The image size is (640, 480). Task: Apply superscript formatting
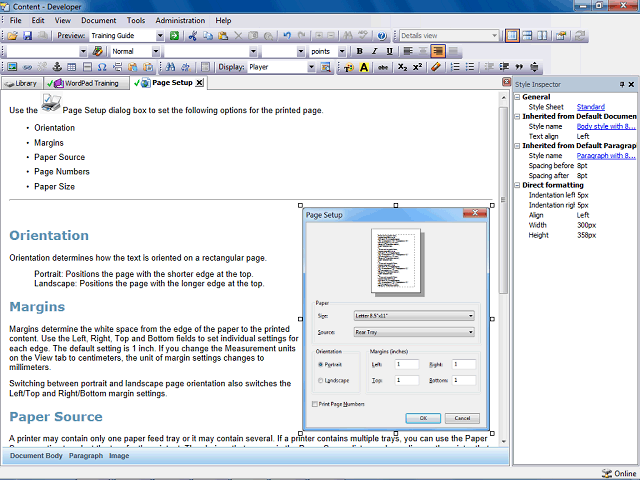(417, 67)
